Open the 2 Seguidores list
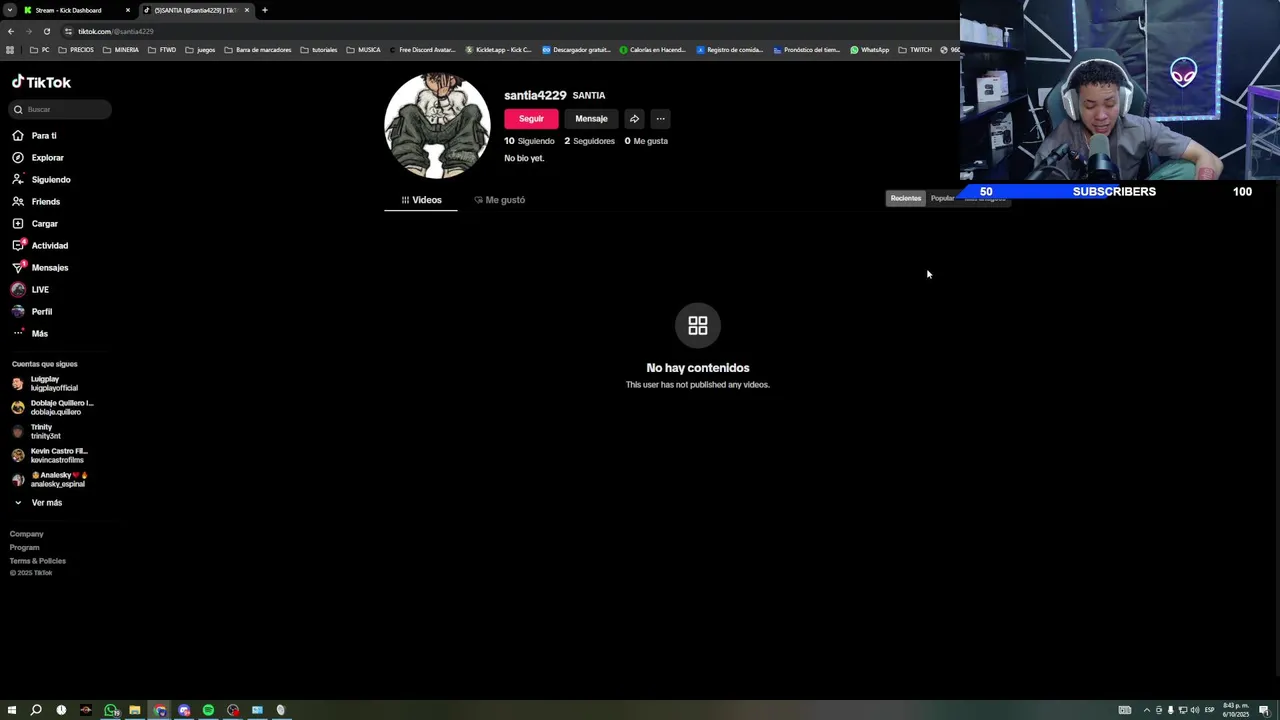Viewport: 1280px width, 720px height. pos(589,141)
